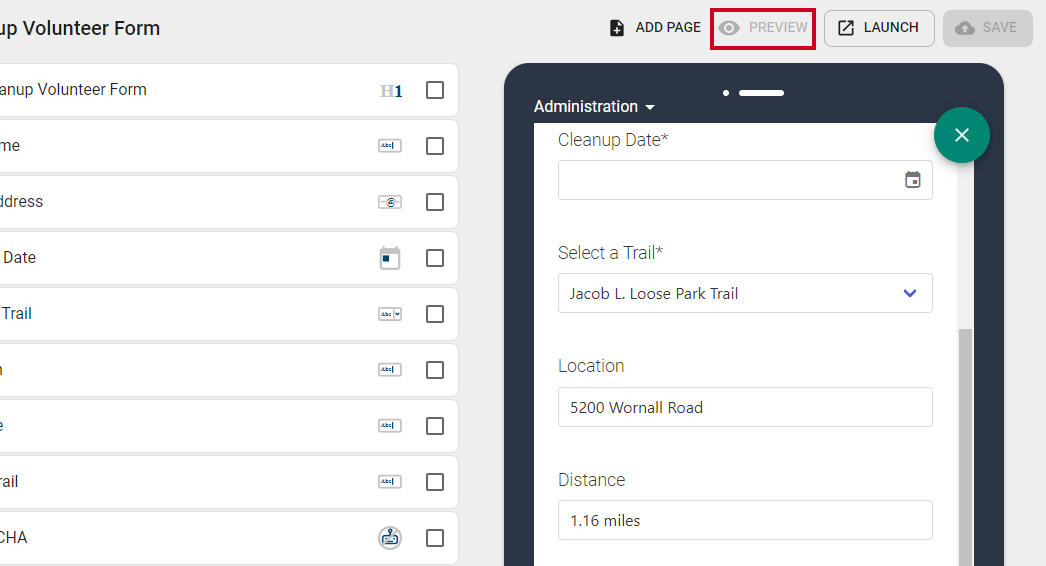
Task: Click the 'up Volunteer Form' page title
Action: point(80,29)
